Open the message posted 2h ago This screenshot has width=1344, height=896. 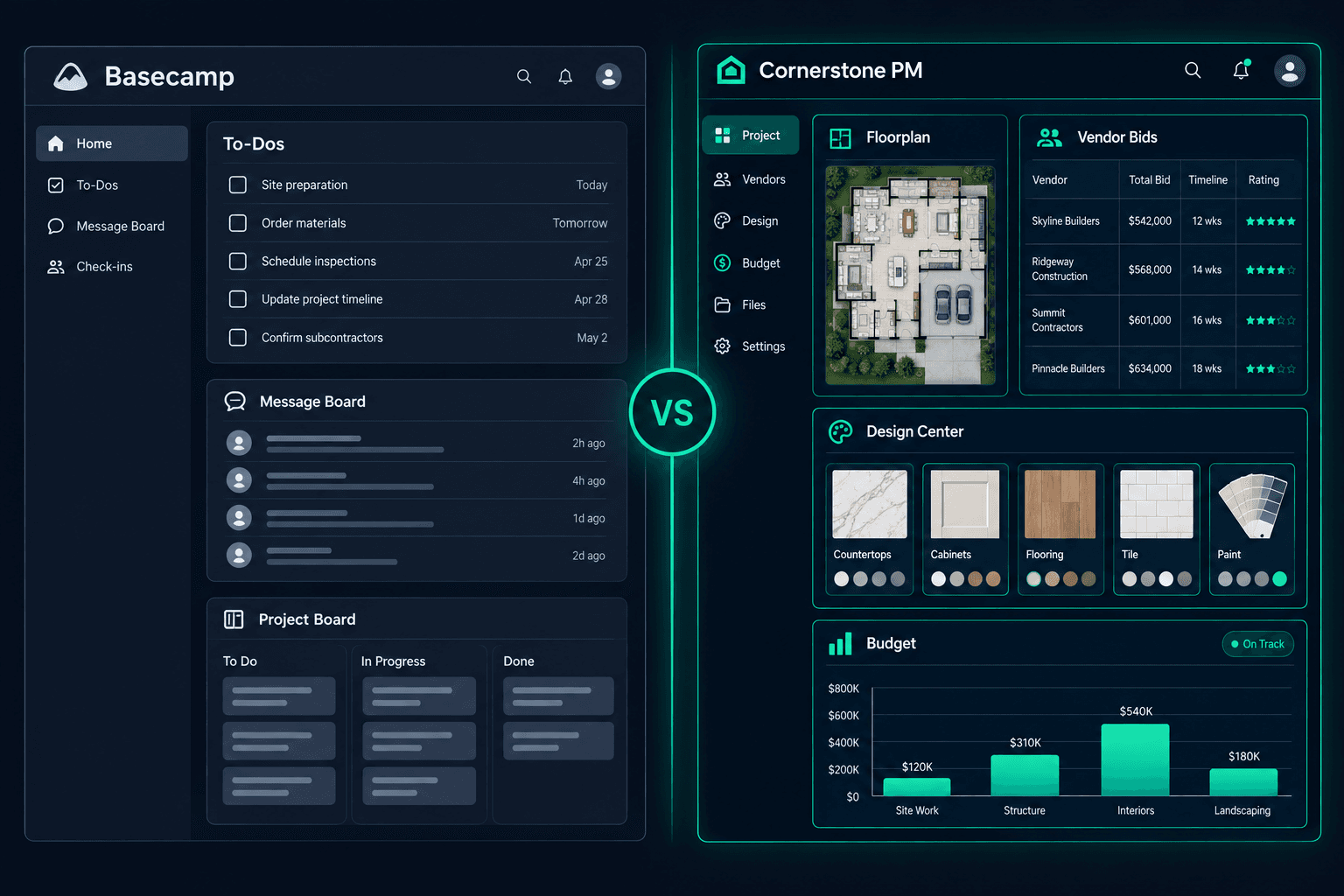(x=416, y=444)
